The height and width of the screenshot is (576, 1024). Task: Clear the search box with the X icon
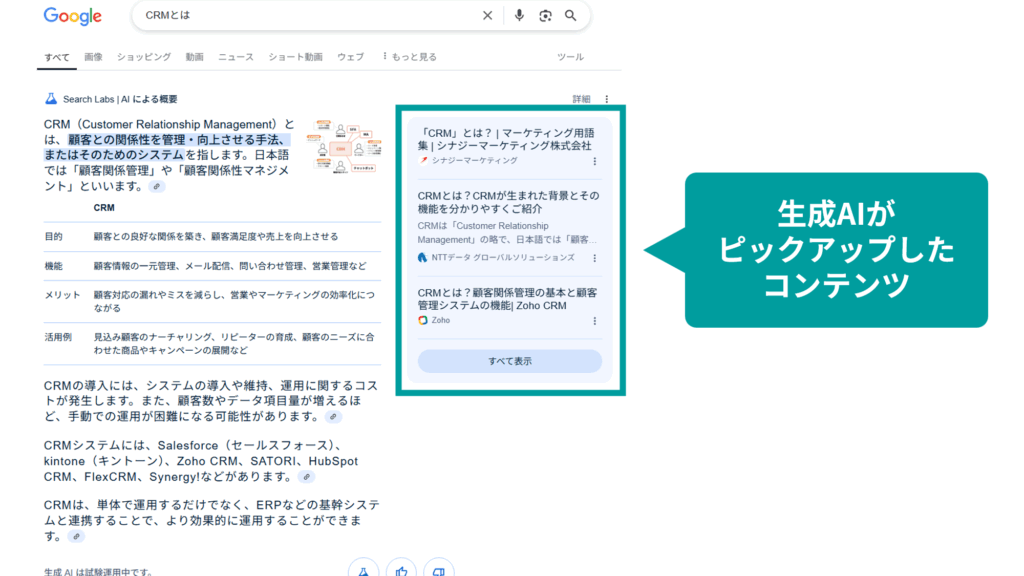[x=487, y=16]
